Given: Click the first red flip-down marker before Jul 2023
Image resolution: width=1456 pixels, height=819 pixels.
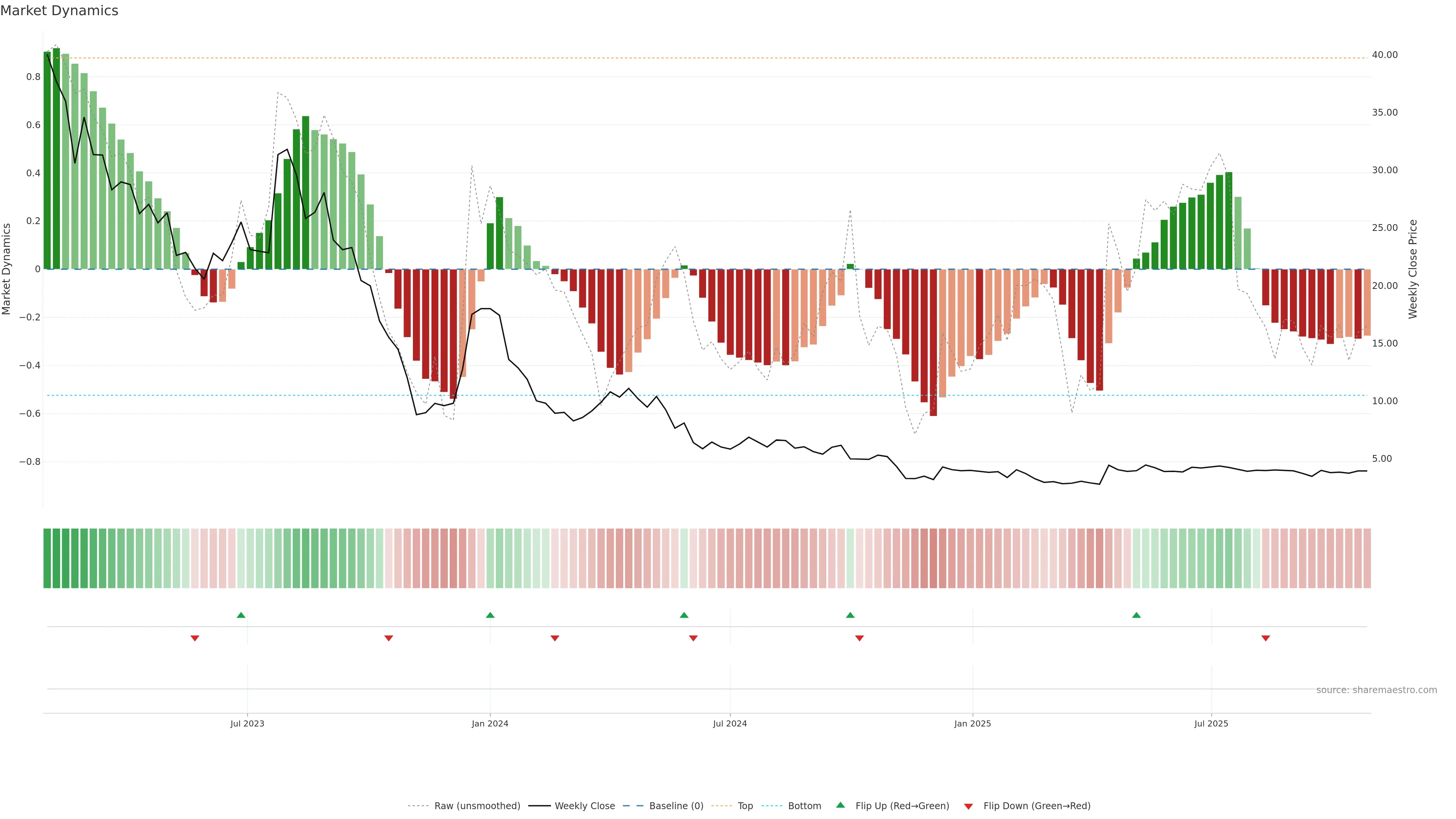Looking at the screenshot, I should [x=195, y=638].
